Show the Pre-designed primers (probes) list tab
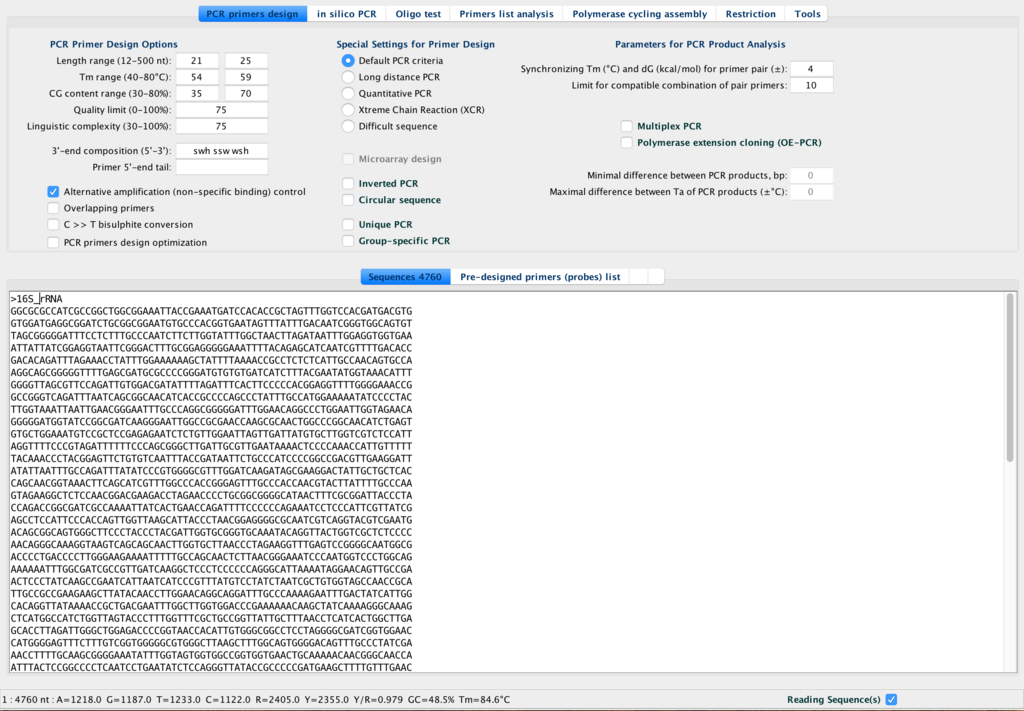This screenshot has width=1024, height=711. 540,277
